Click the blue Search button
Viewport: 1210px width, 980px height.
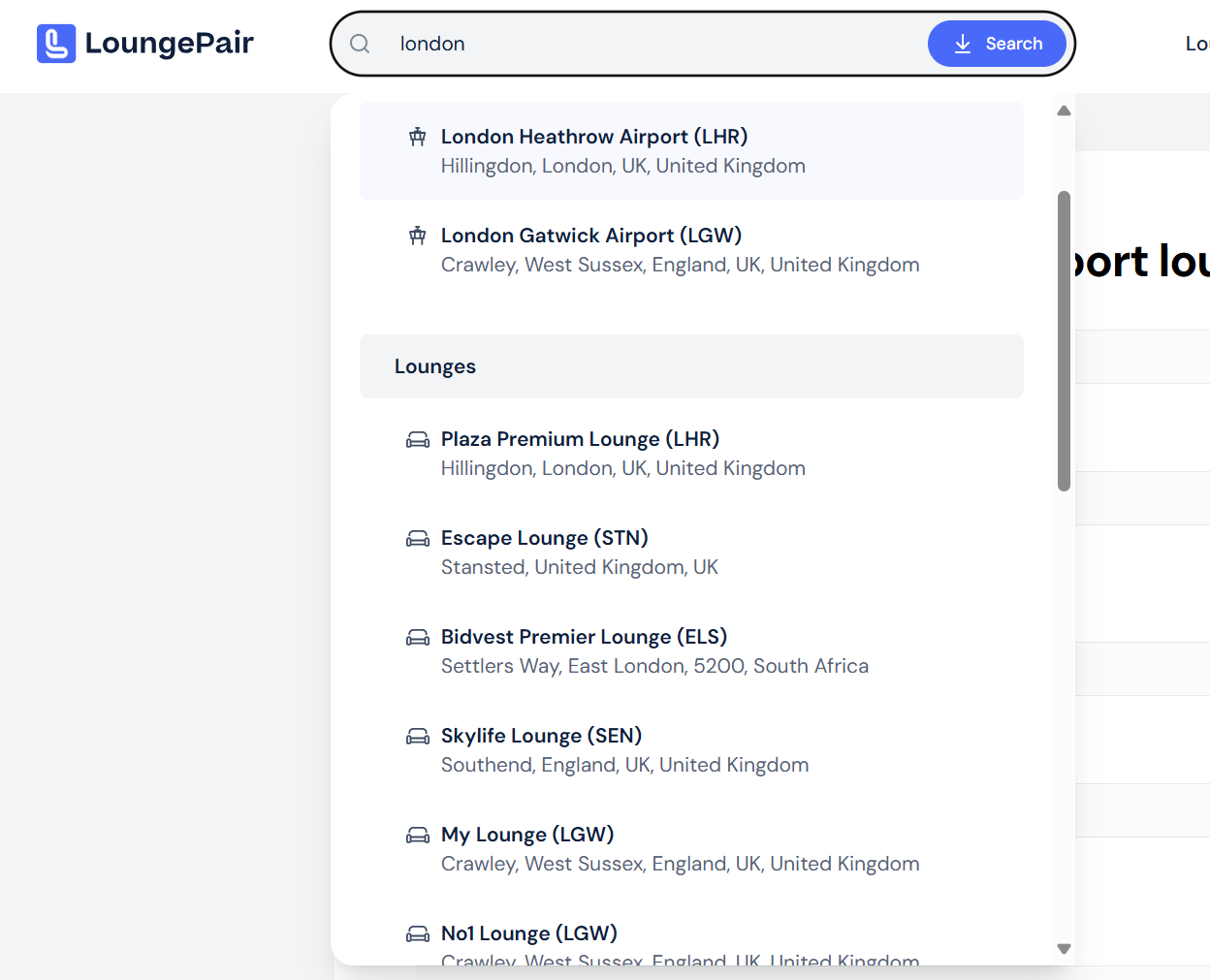[x=997, y=44]
